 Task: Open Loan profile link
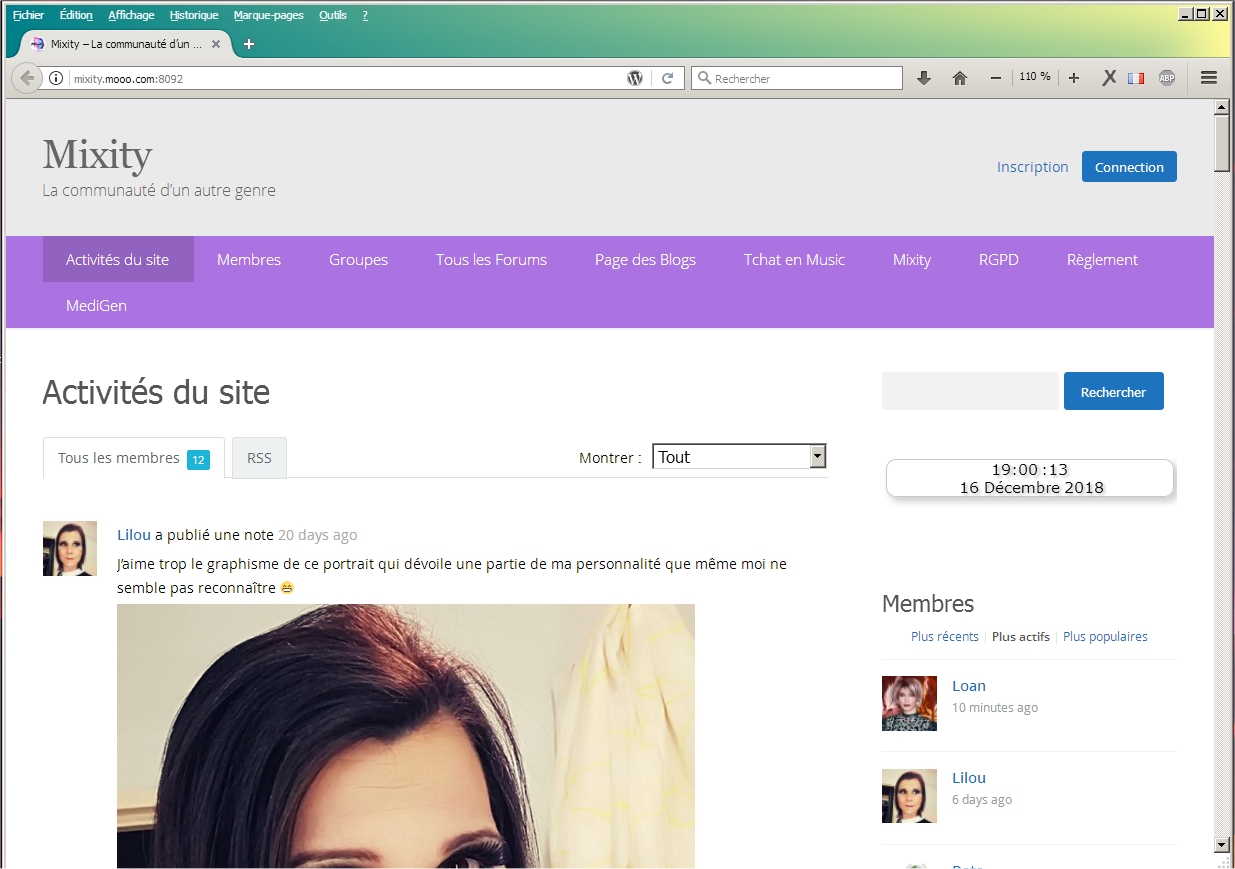pos(969,686)
